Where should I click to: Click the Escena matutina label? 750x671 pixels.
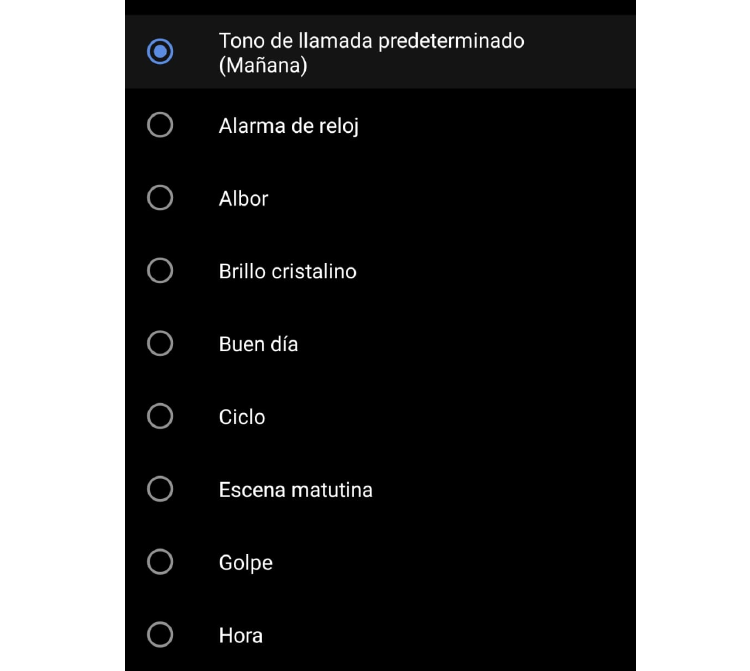click(x=295, y=491)
